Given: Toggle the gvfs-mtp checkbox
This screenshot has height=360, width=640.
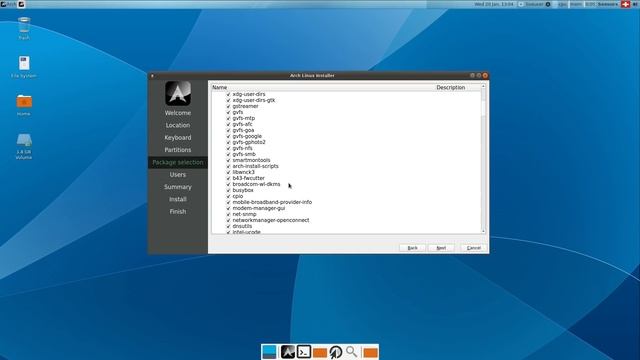Looking at the screenshot, I should tap(229, 118).
